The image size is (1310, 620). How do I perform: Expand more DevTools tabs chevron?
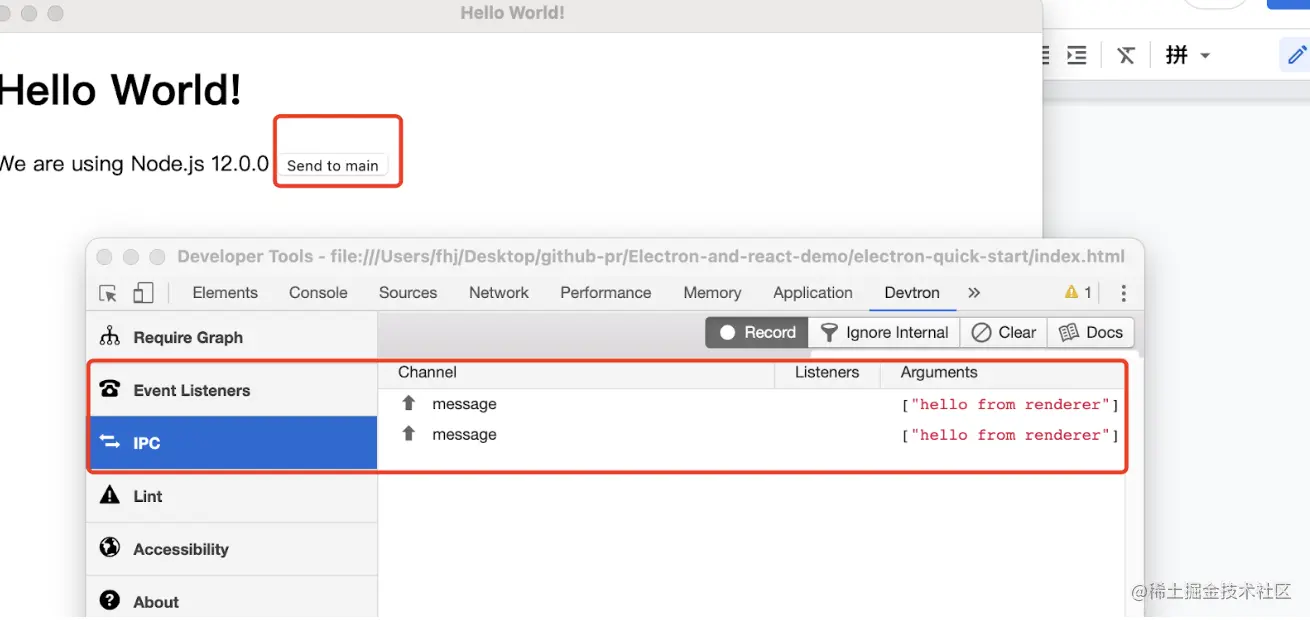[x=974, y=293]
